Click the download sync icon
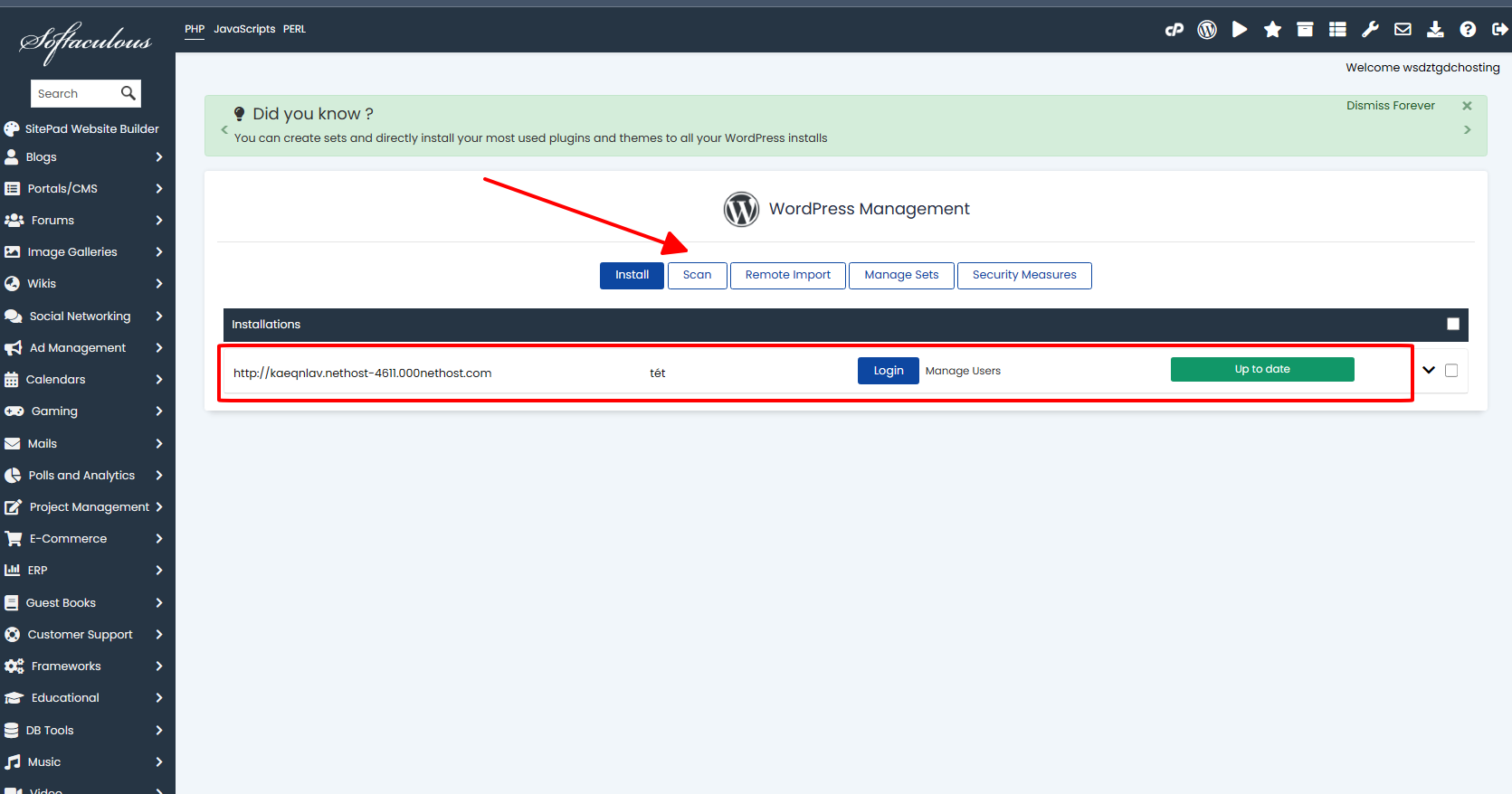The height and width of the screenshot is (794, 1512). [x=1435, y=30]
